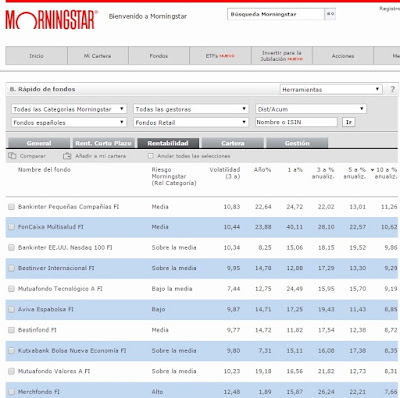Select the Bestinver Internacional FI checkbox
Image resolution: width=400 pixels, height=398 pixels.
tap(11, 268)
